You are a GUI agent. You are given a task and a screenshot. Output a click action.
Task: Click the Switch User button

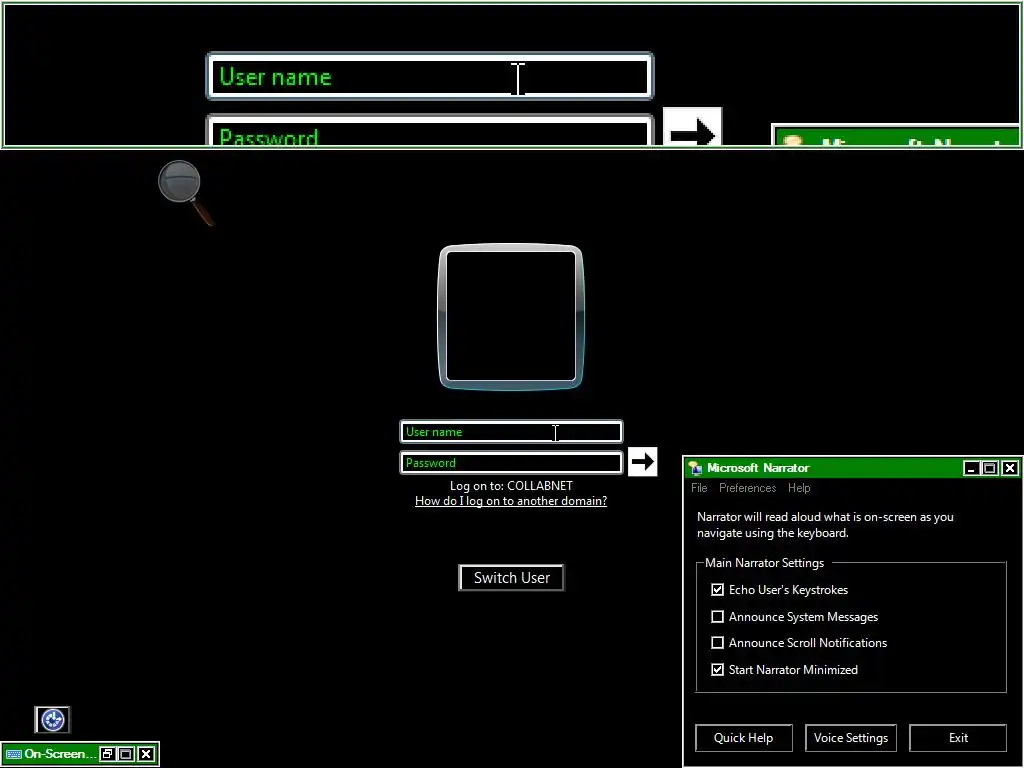(511, 578)
